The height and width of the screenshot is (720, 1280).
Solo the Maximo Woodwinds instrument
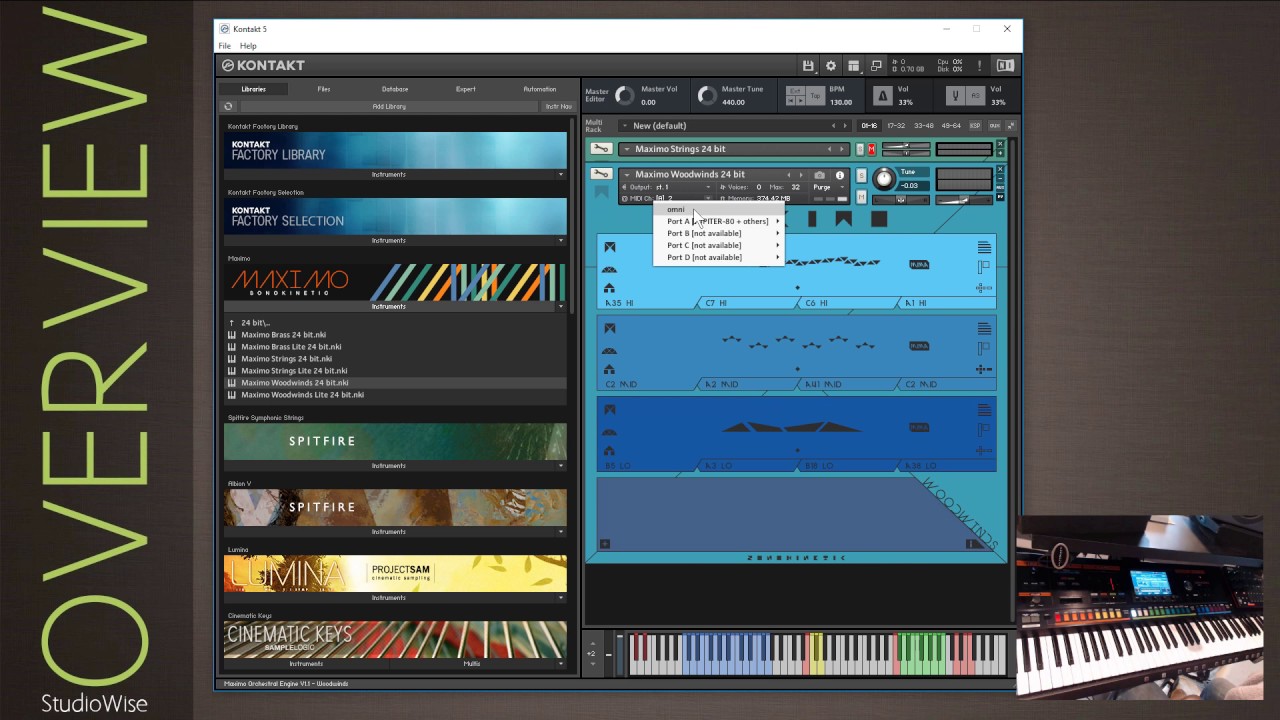pyautogui.click(x=861, y=176)
